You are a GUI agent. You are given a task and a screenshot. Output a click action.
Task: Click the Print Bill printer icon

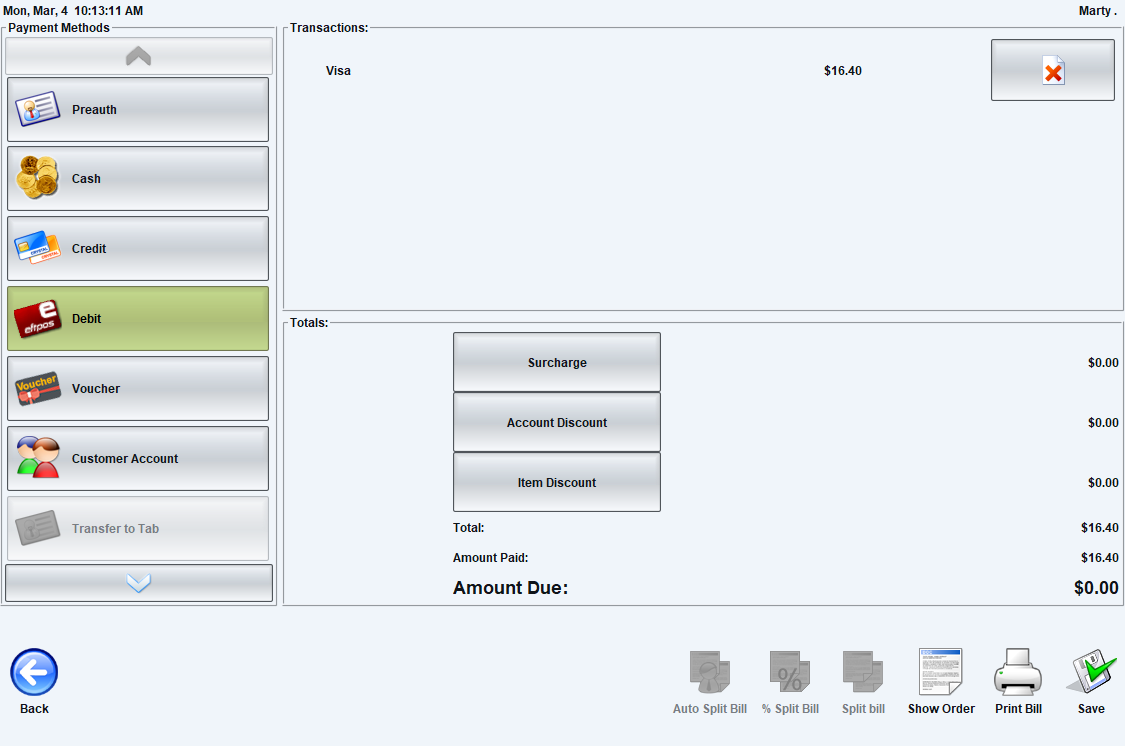[x=1018, y=681]
